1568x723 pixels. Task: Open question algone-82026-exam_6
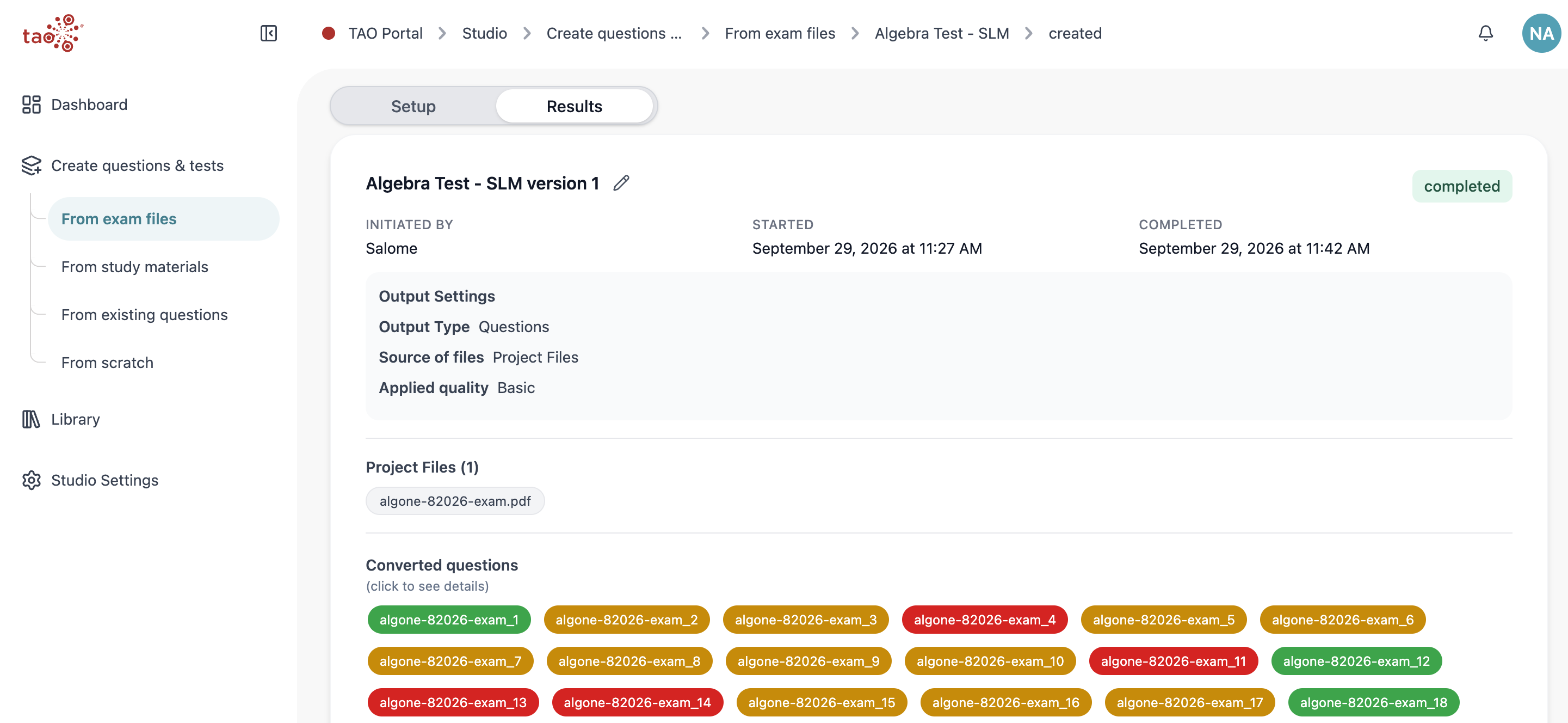(x=1342, y=620)
